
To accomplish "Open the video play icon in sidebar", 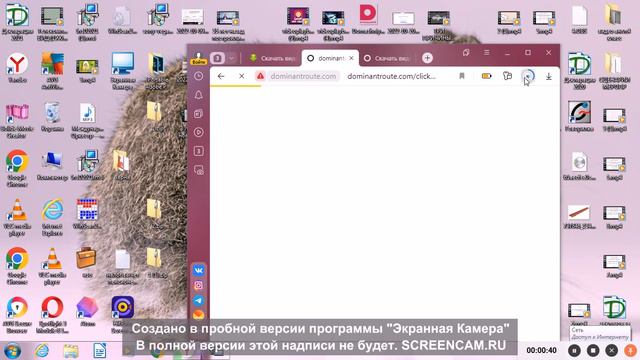I will 198,132.
